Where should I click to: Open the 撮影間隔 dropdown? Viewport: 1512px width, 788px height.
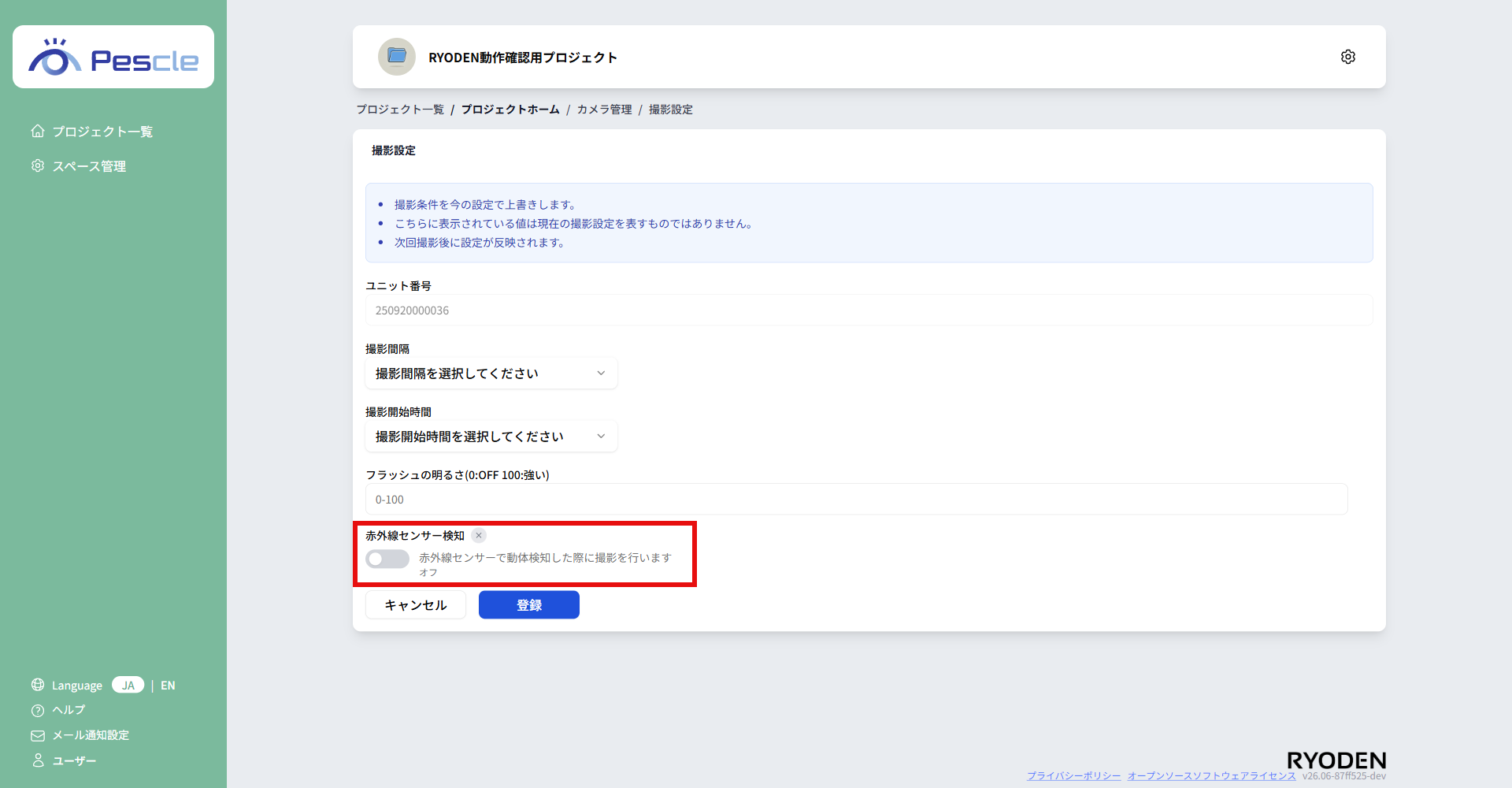point(491,373)
